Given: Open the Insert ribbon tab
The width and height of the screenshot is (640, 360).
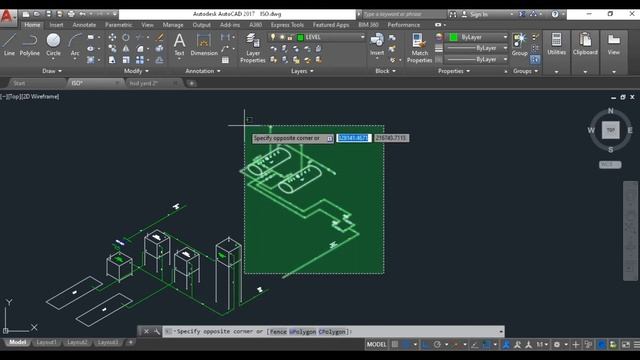Looking at the screenshot, I should pos(56,25).
